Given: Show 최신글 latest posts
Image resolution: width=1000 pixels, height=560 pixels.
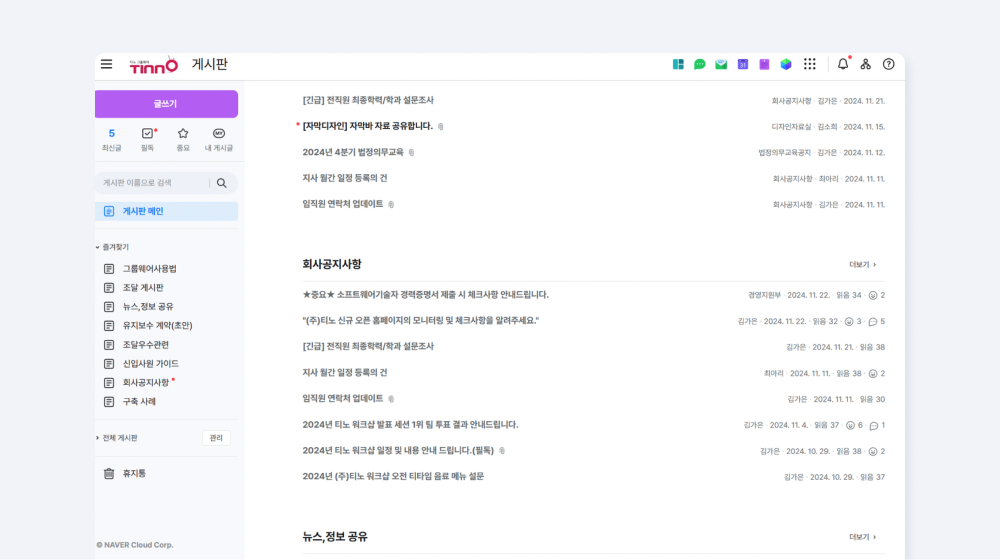Looking at the screenshot, I should [112, 140].
